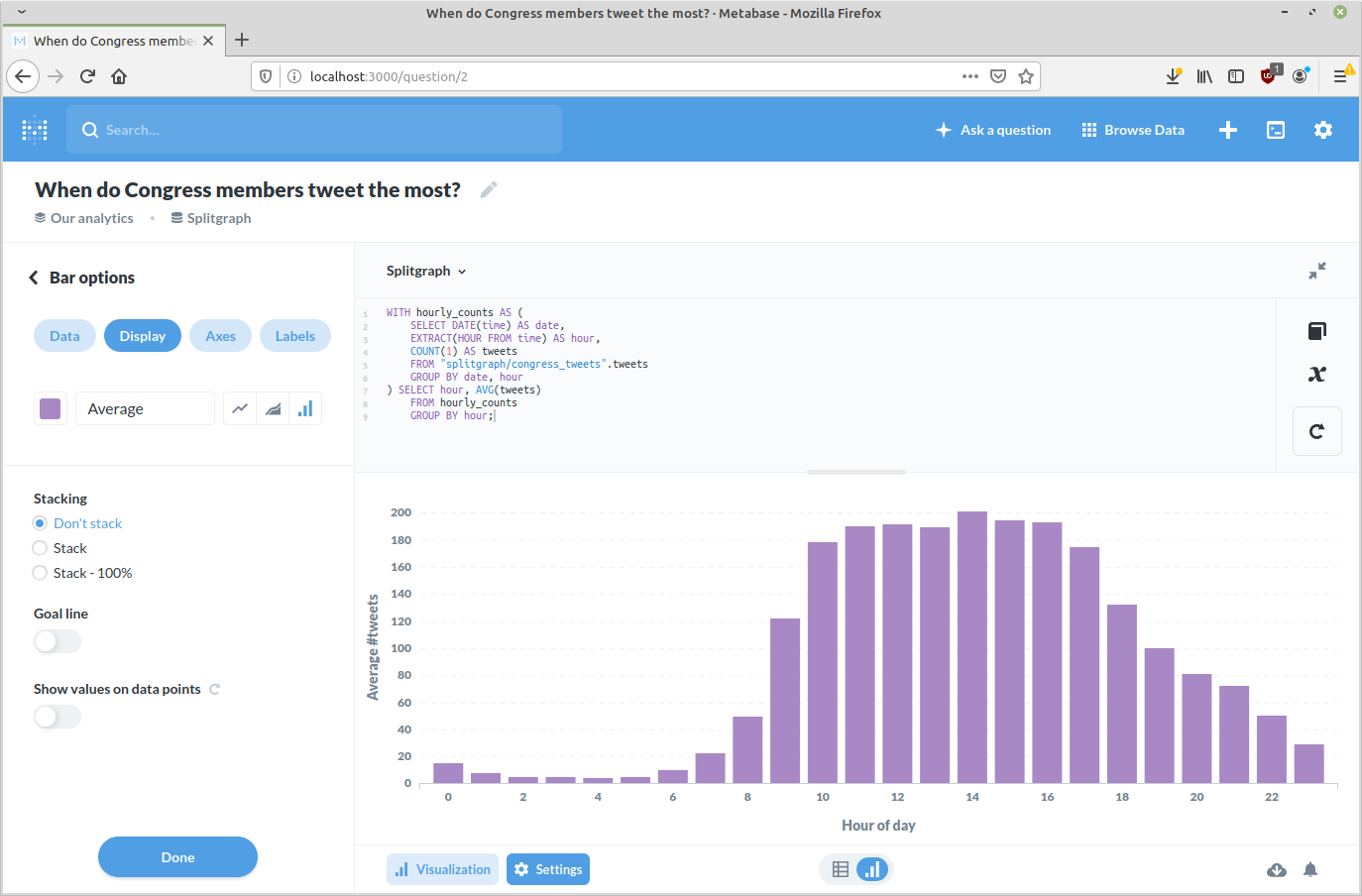Open a new Firefox tab
This screenshot has height=896, width=1362.
pyautogui.click(x=242, y=41)
